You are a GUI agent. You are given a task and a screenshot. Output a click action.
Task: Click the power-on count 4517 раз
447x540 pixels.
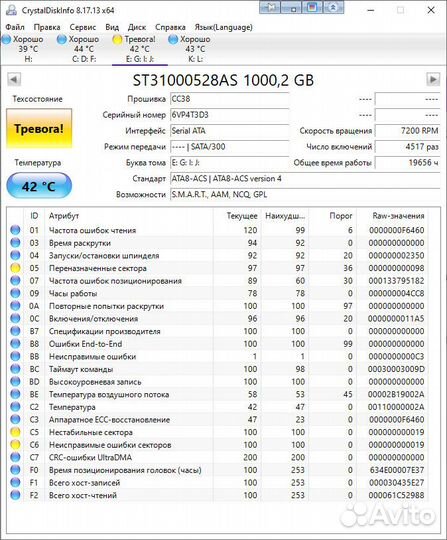[x=407, y=147]
